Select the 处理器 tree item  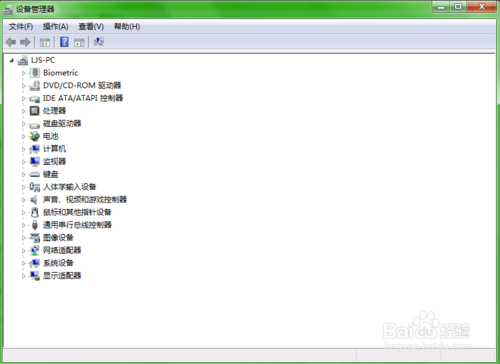coord(54,111)
